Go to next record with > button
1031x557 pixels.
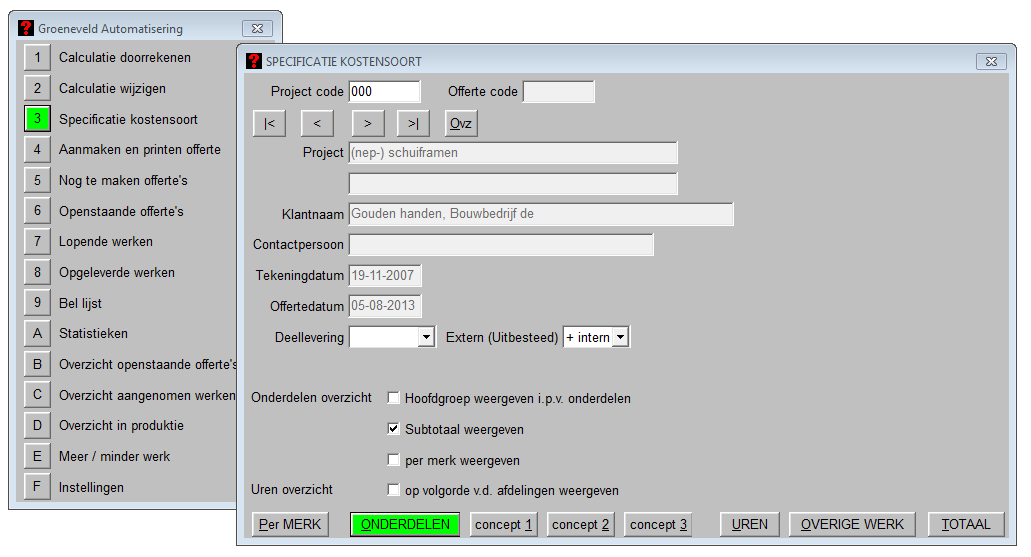point(368,124)
